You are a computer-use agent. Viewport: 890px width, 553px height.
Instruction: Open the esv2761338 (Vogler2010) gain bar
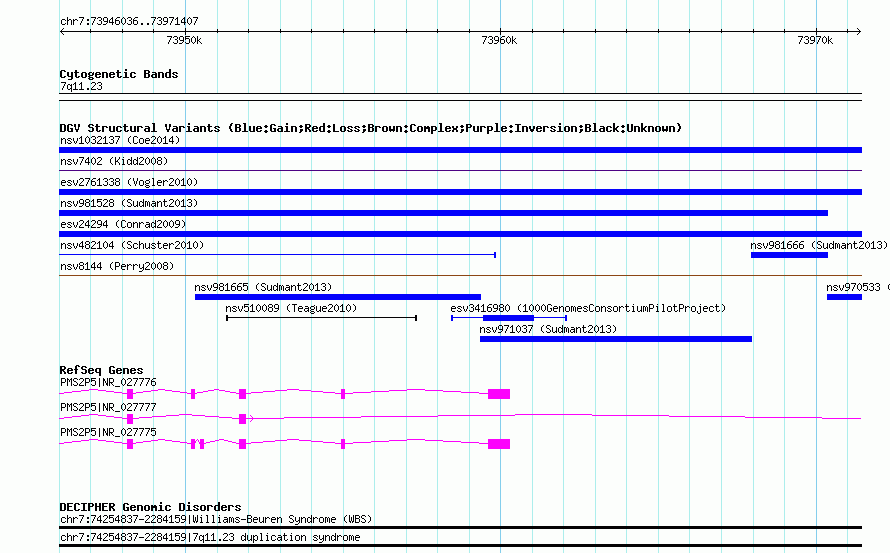click(460, 192)
